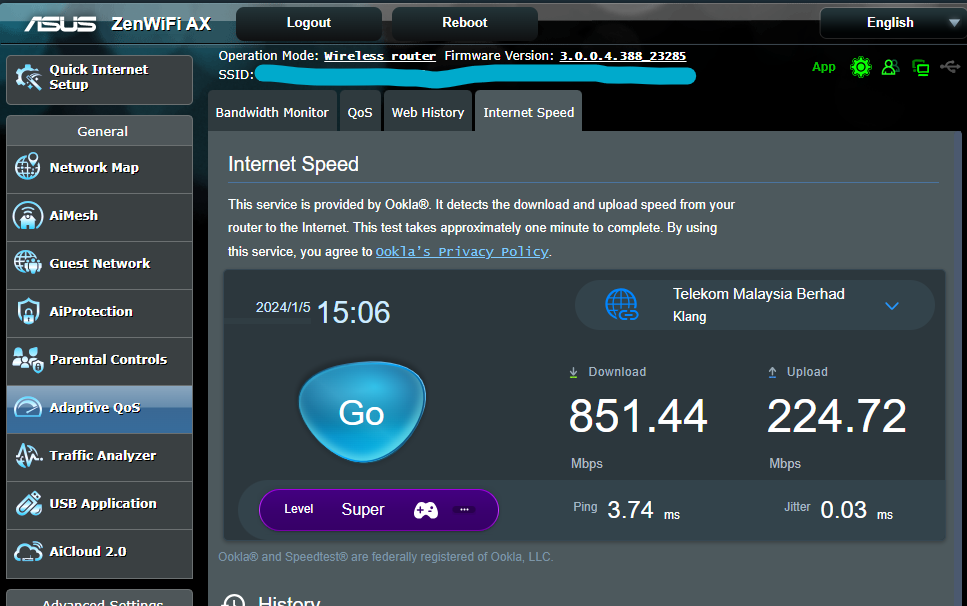Open Quick Internet Setup wizard icon
This screenshot has height=606, width=967.
pos(28,78)
